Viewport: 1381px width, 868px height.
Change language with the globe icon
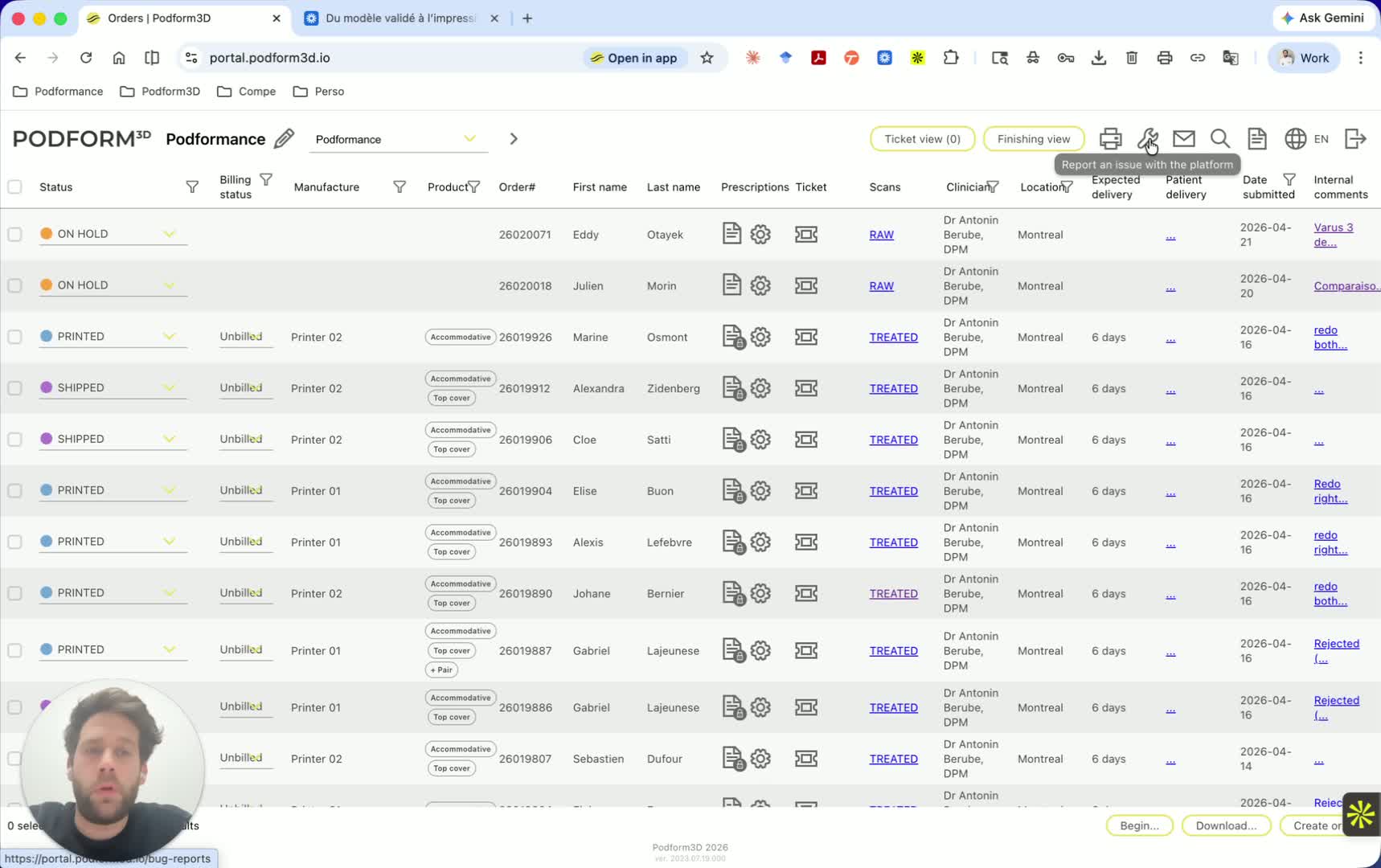pyautogui.click(x=1295, y=139)
